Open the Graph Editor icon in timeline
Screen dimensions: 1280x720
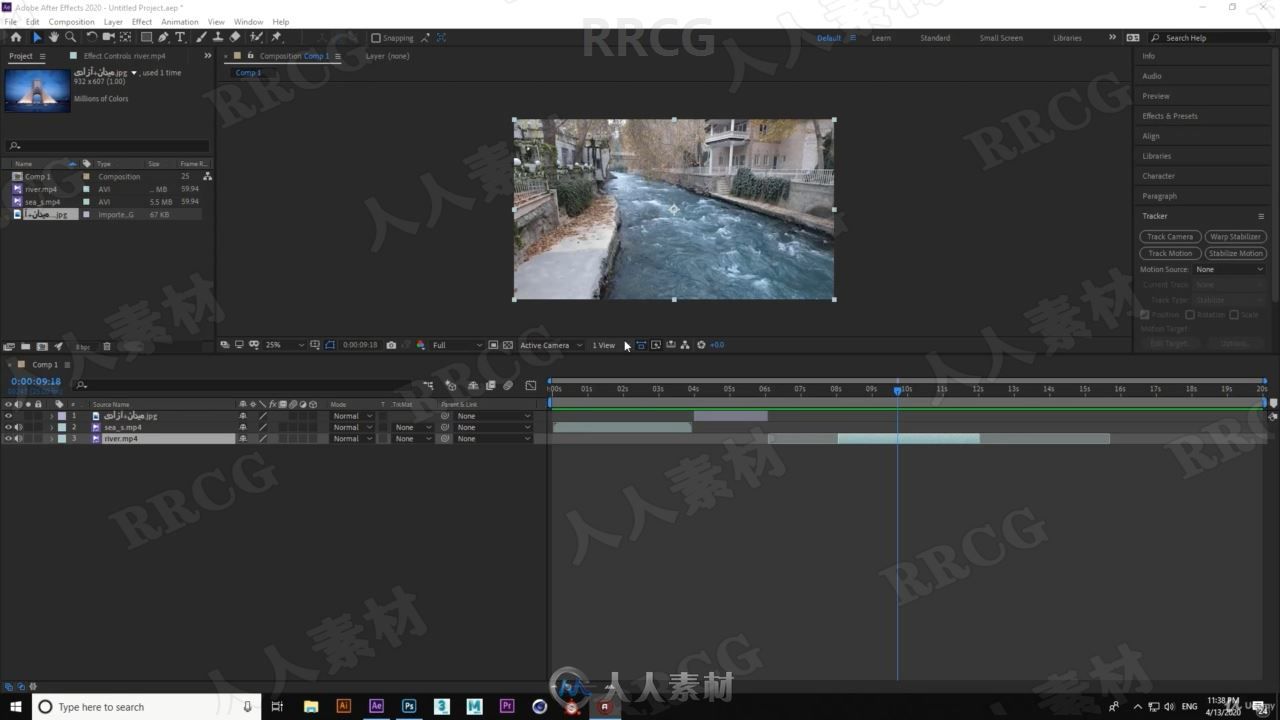531,385
